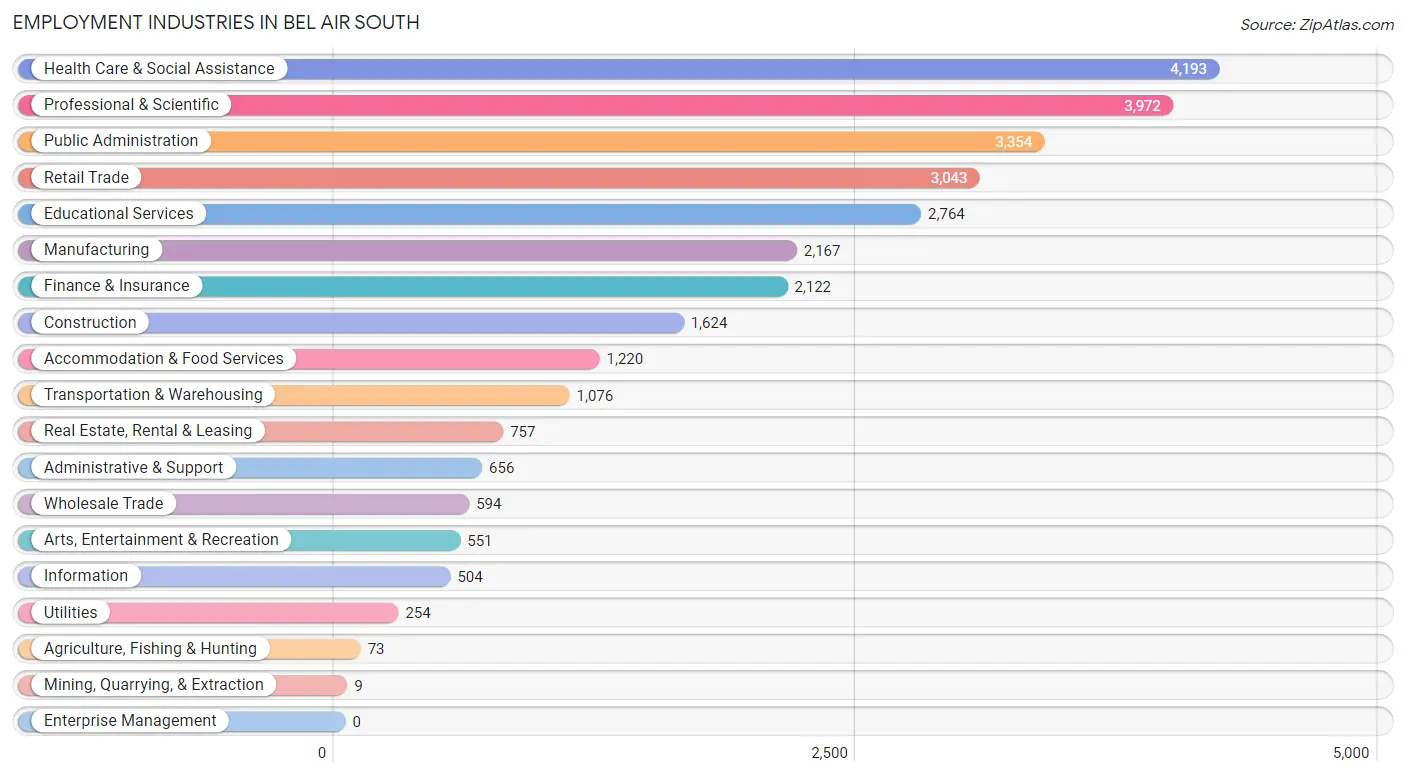Click the Educational Services bar value 2,764

(x=946, y=214)
